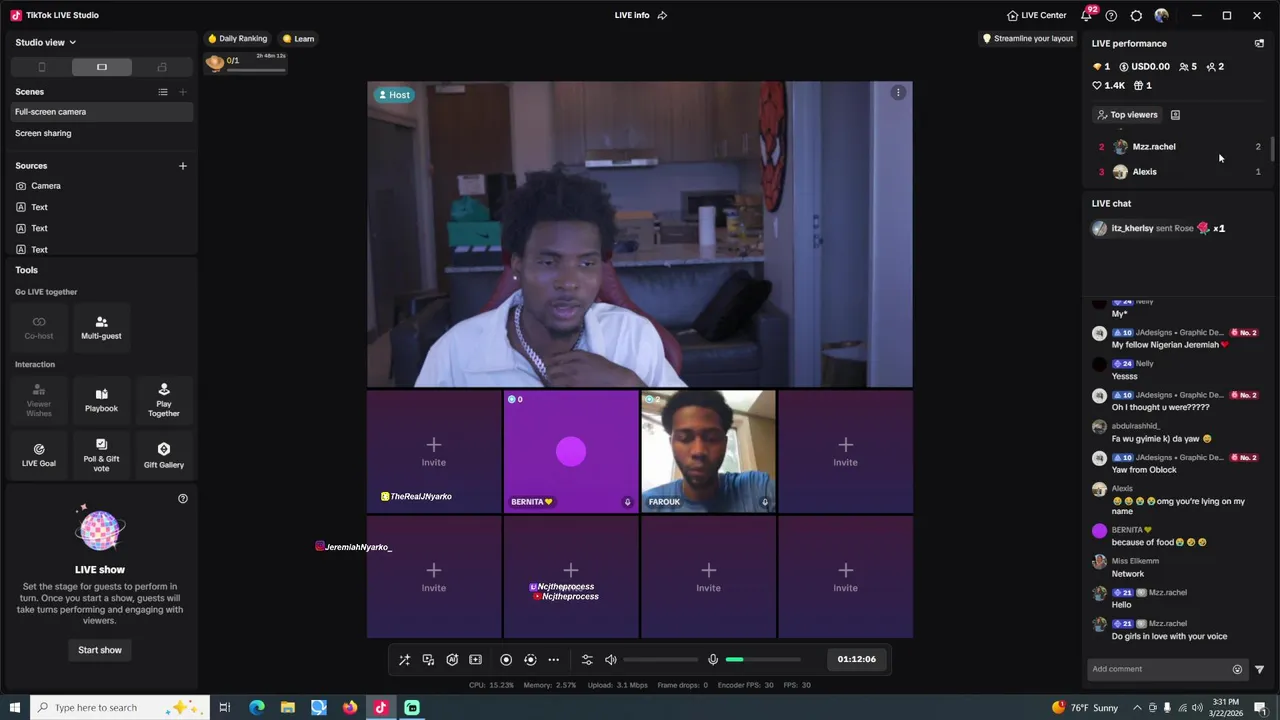This screenshot has height=720, width=1280.
Task: Select the FAROUK guest video tile
Action: (708, 452)
